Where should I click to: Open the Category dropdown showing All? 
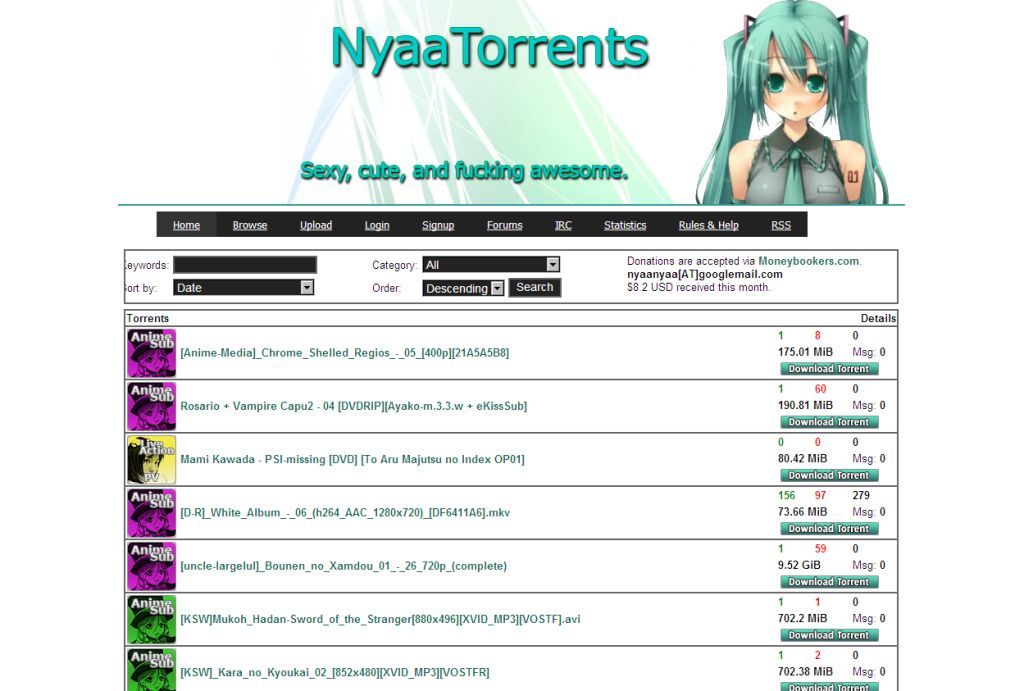click(x=490, y=264)
